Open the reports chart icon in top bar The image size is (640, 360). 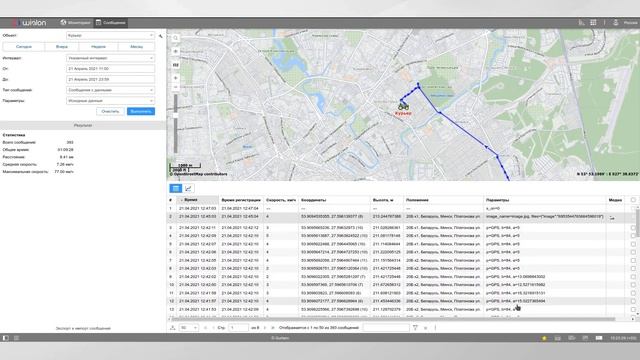click(581, 22)
